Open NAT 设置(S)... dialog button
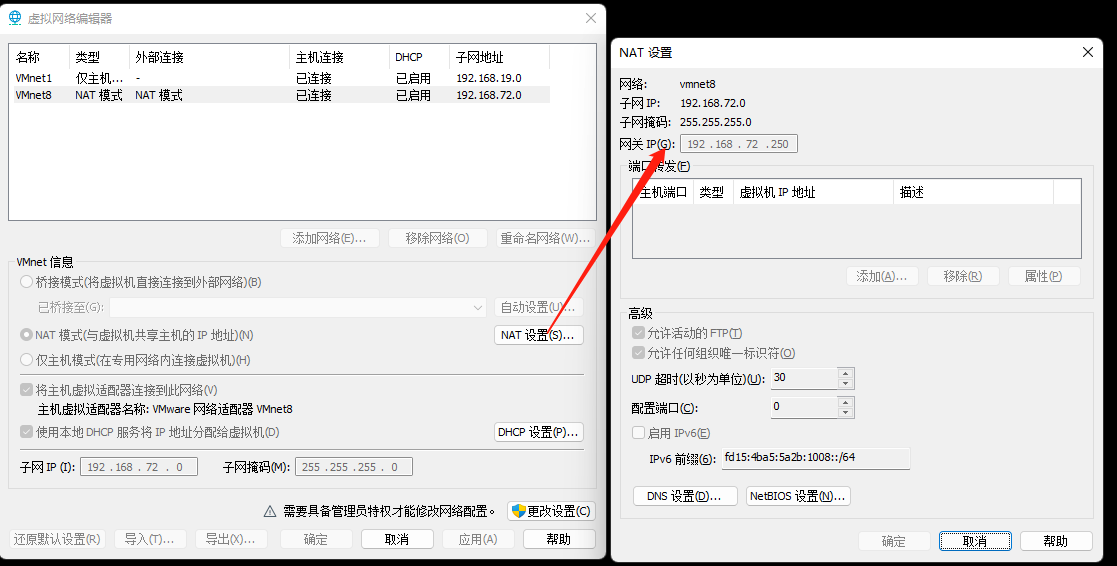The width and height of the screenshot is (1117, 566). [539, 335]
